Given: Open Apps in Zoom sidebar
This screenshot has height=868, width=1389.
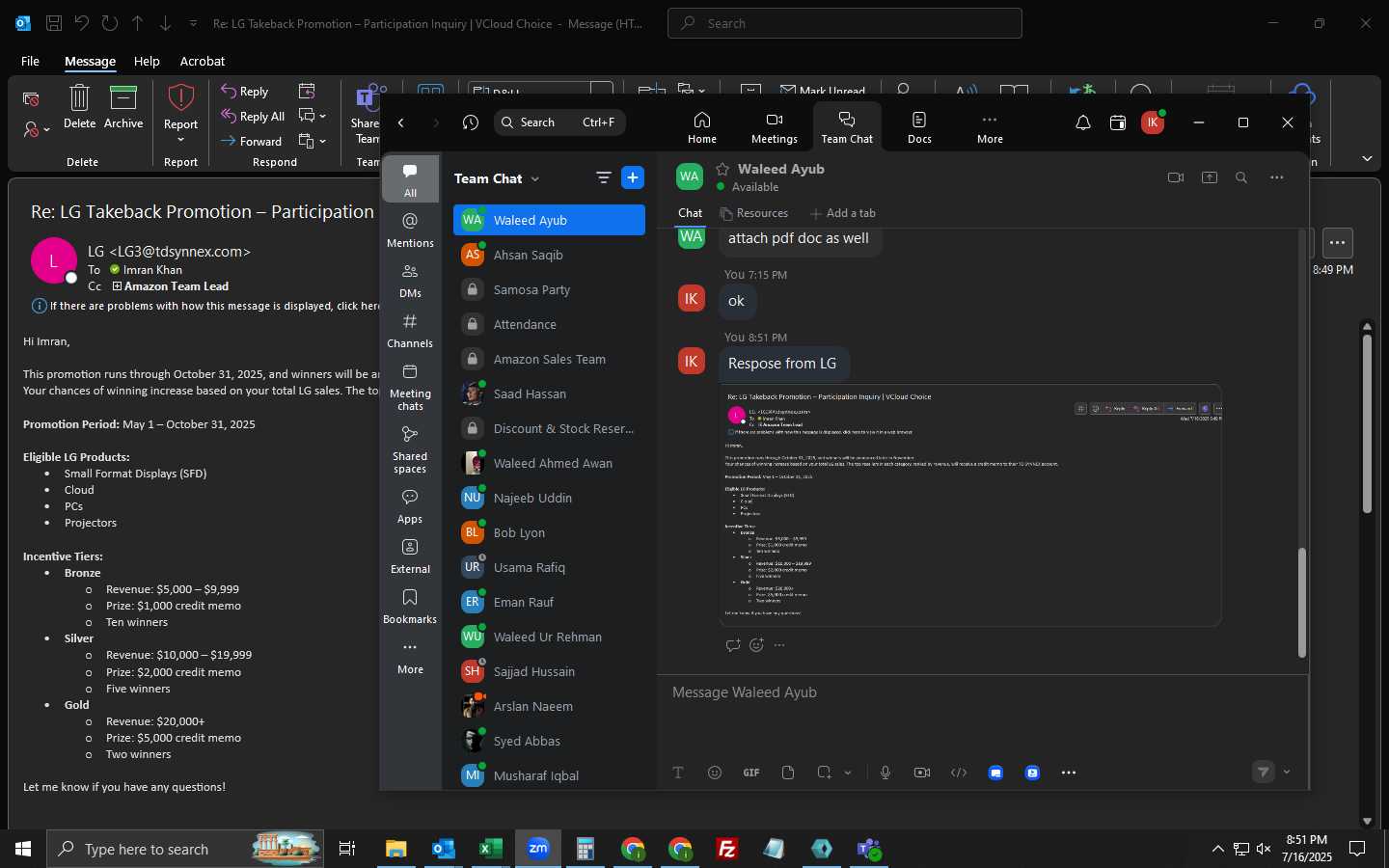Looking at the screenshot, I should 410,506.
